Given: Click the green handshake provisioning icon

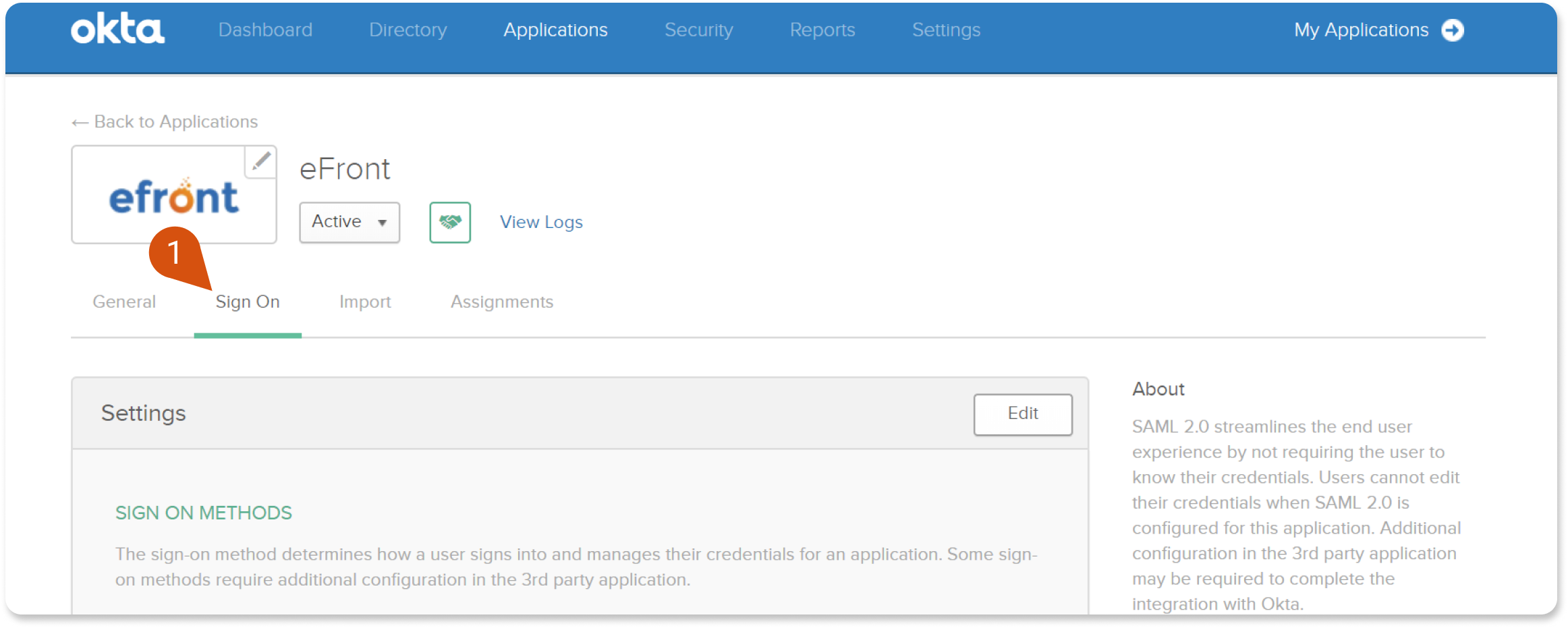Looking at the screenshot, I should (x=450, y=222).
